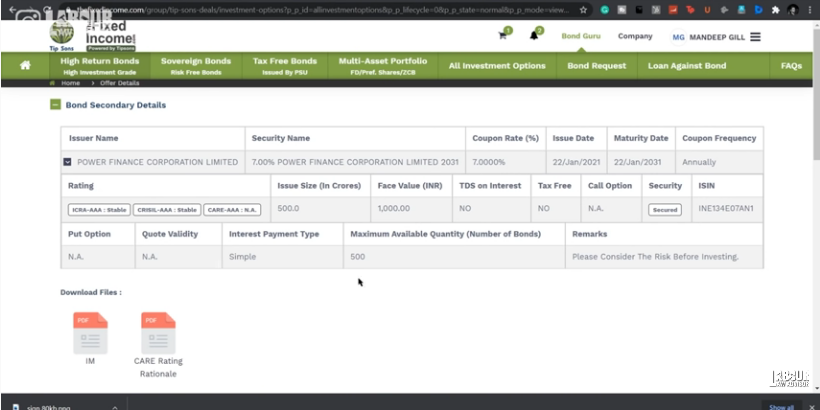820x410 pixels.
Task: Open the browser Extensions puzzle icon
Action: [776, 9]
